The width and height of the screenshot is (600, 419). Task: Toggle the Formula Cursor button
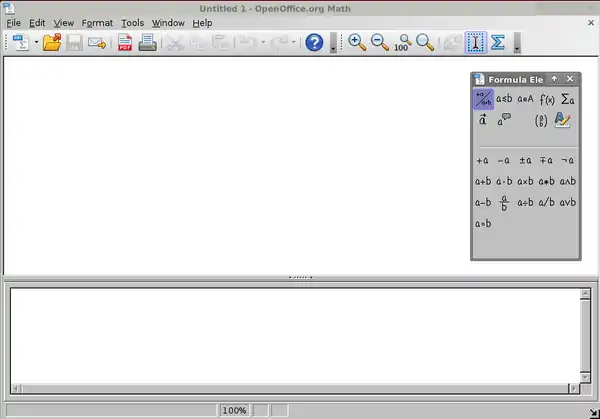pos(476,42)
